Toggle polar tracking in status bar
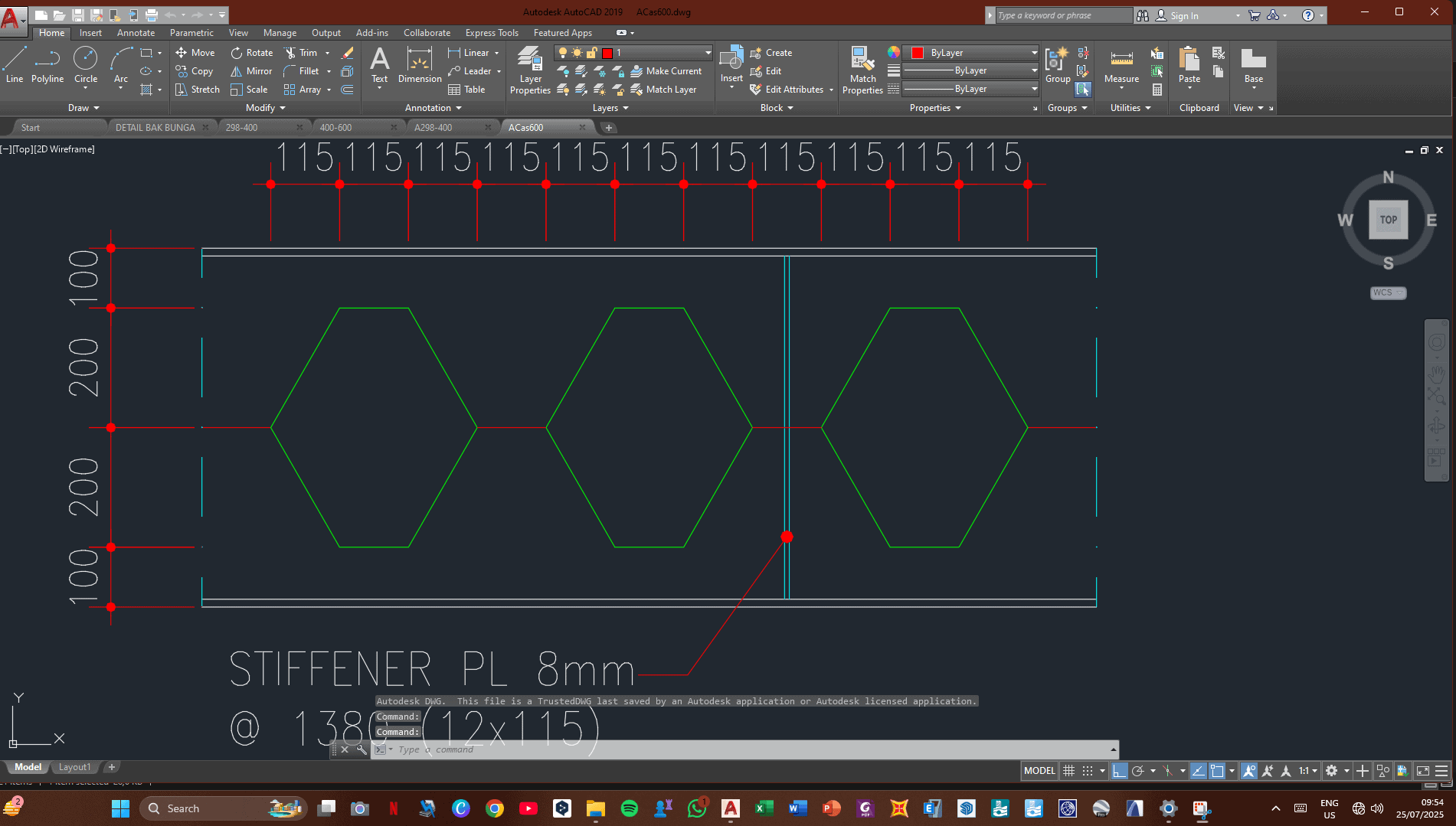Image resolution: width=1456 pixels, height=826 pixels. pyautogui.click(x=1138, y=771)
